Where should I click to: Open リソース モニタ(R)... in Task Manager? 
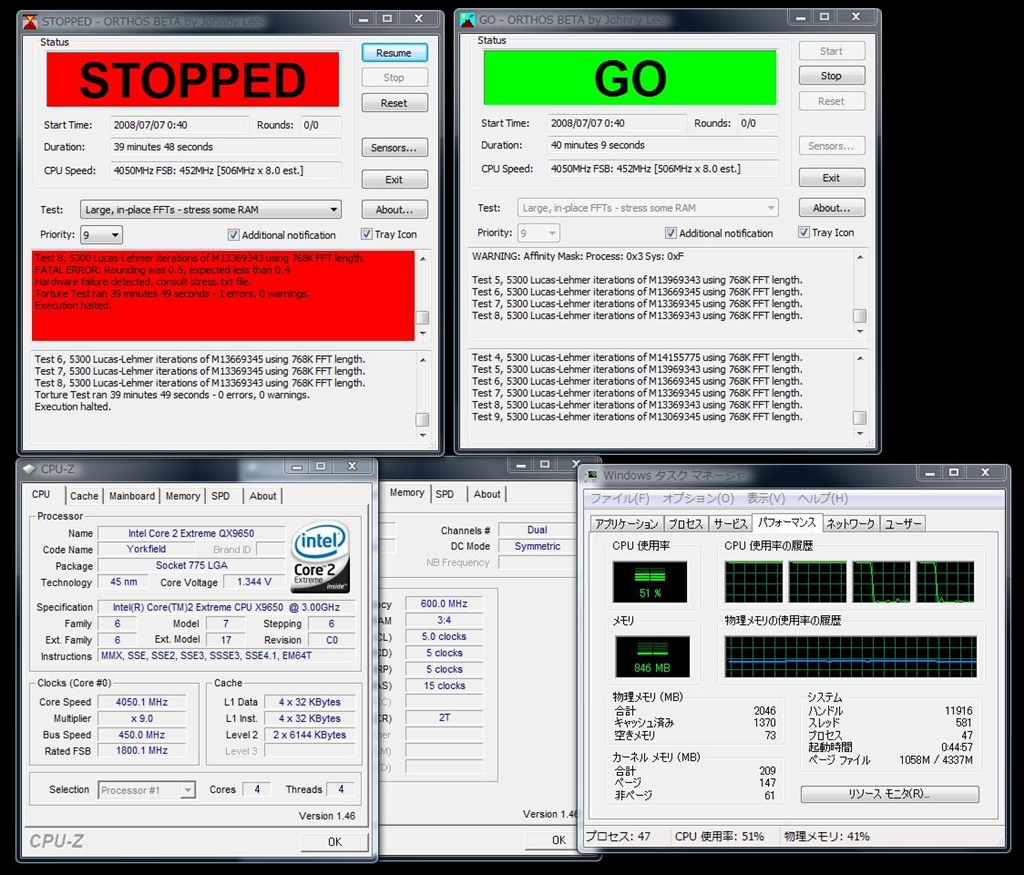click(889, 794)
